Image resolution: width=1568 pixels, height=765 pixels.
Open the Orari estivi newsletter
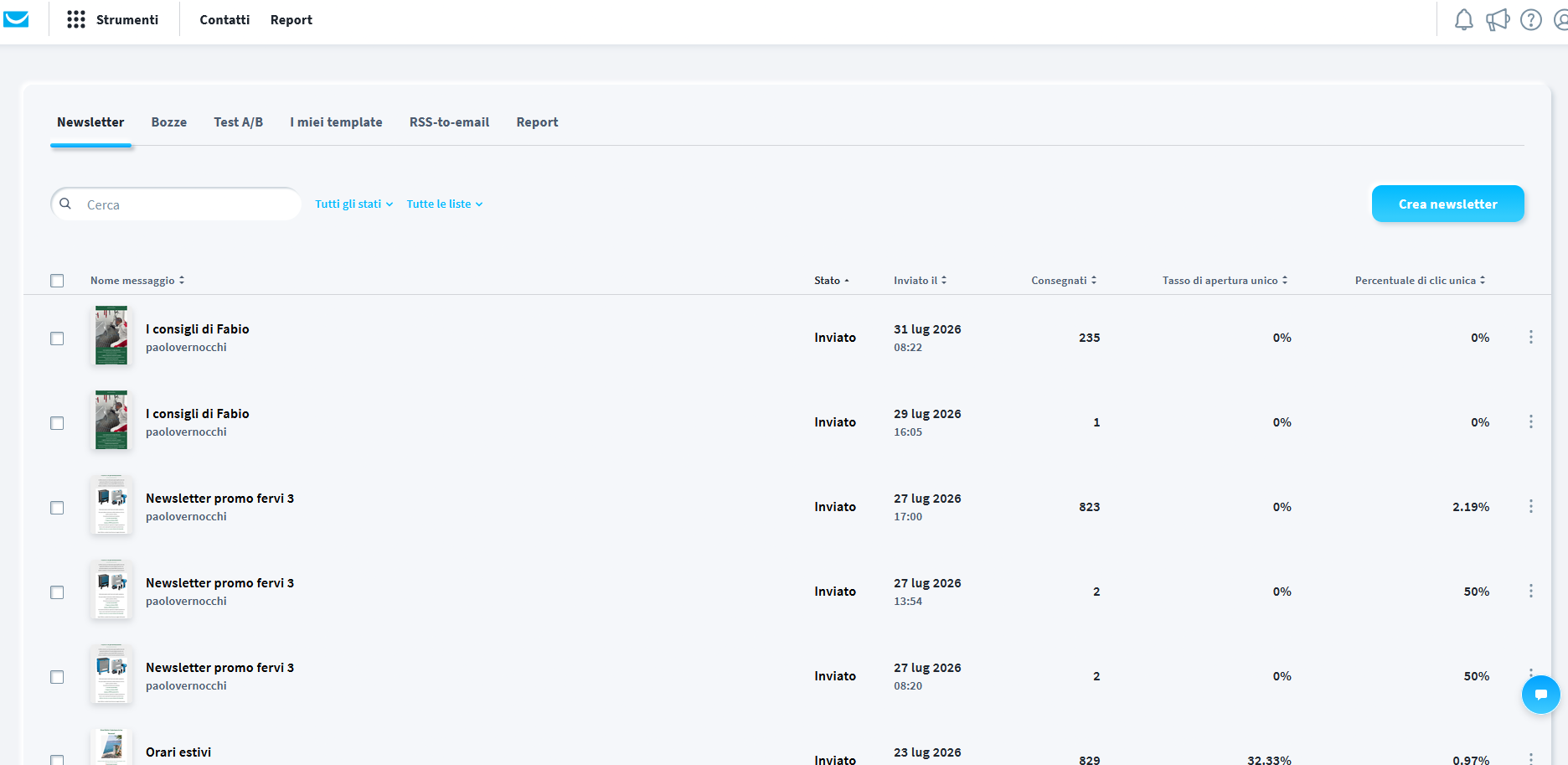[x=178, y=752]
